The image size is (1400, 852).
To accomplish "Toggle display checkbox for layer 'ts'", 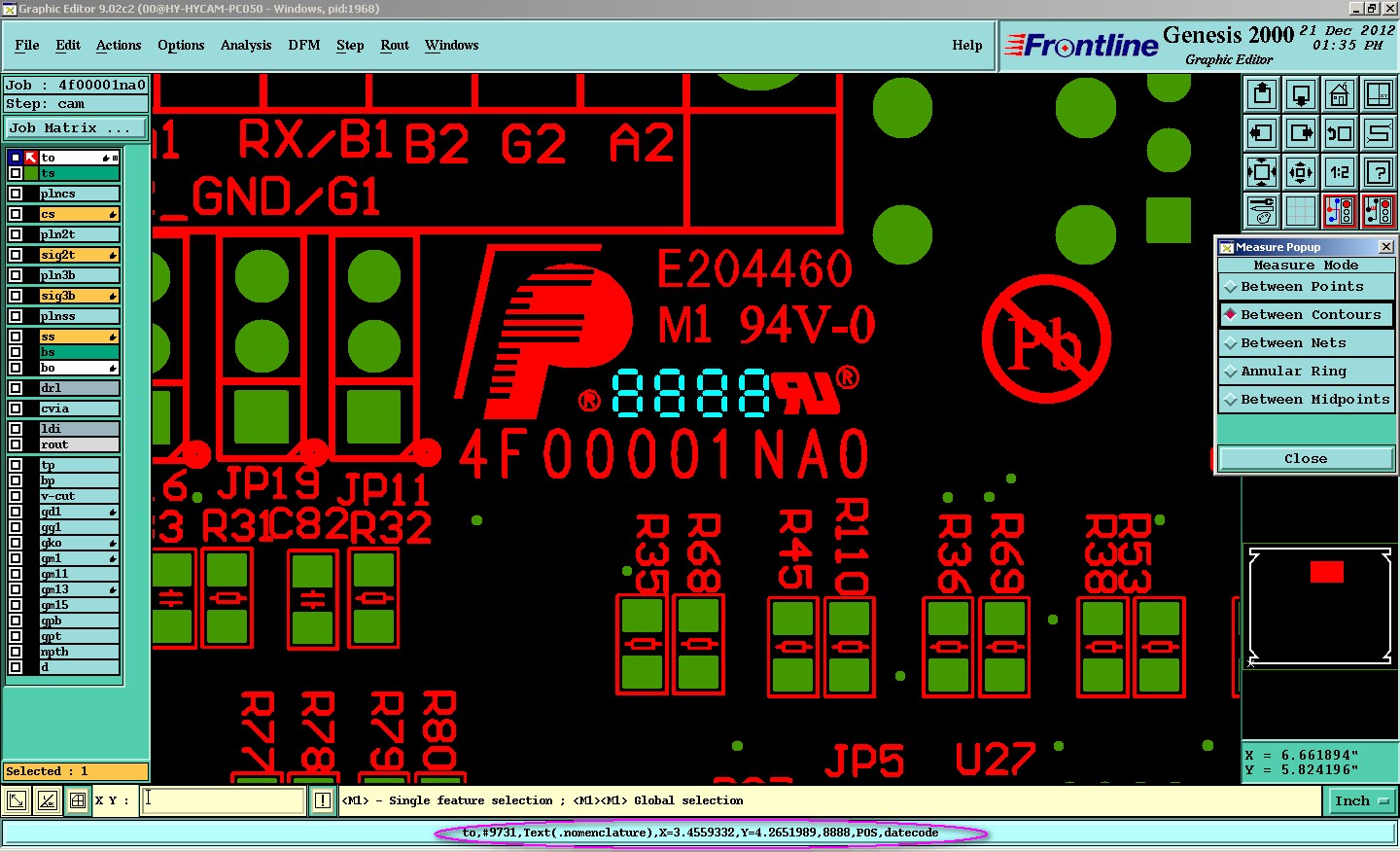I will coord(16,173).
